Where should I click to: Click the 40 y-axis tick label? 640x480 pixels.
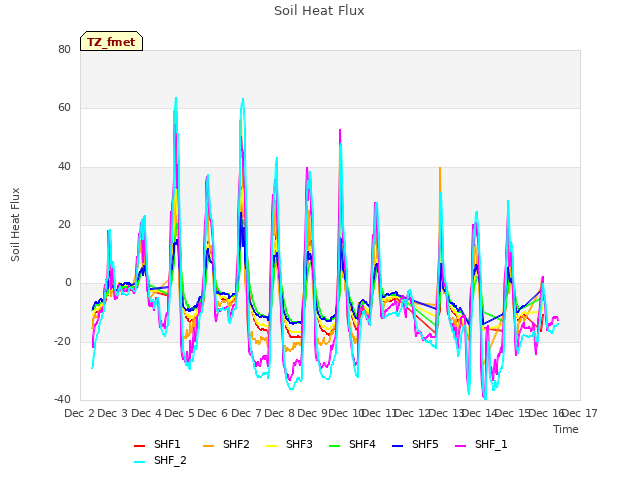tap(64, 166)
